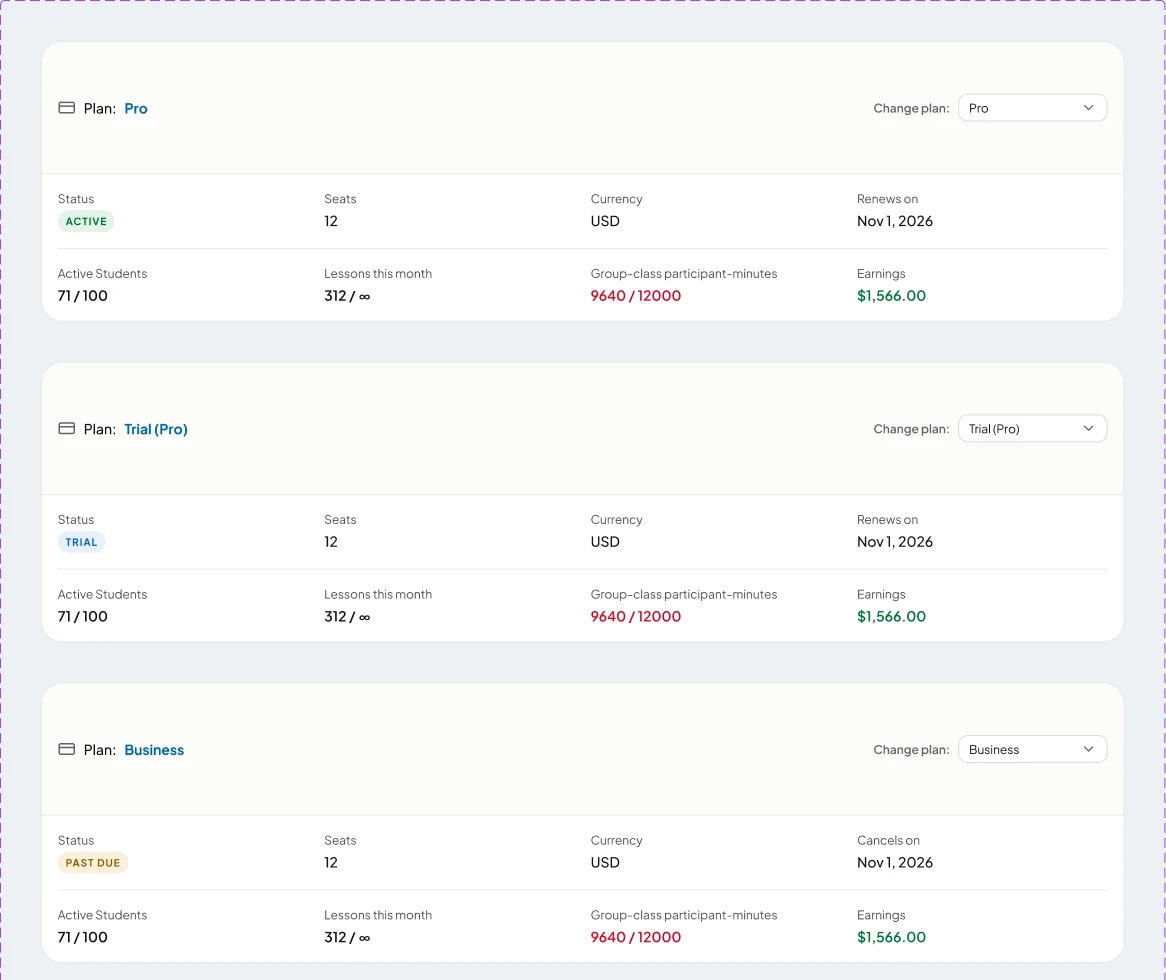Click the credit card icon beside Plan: Pro
This screenshot has height=980, width=1166.
[x=66, y=108]
